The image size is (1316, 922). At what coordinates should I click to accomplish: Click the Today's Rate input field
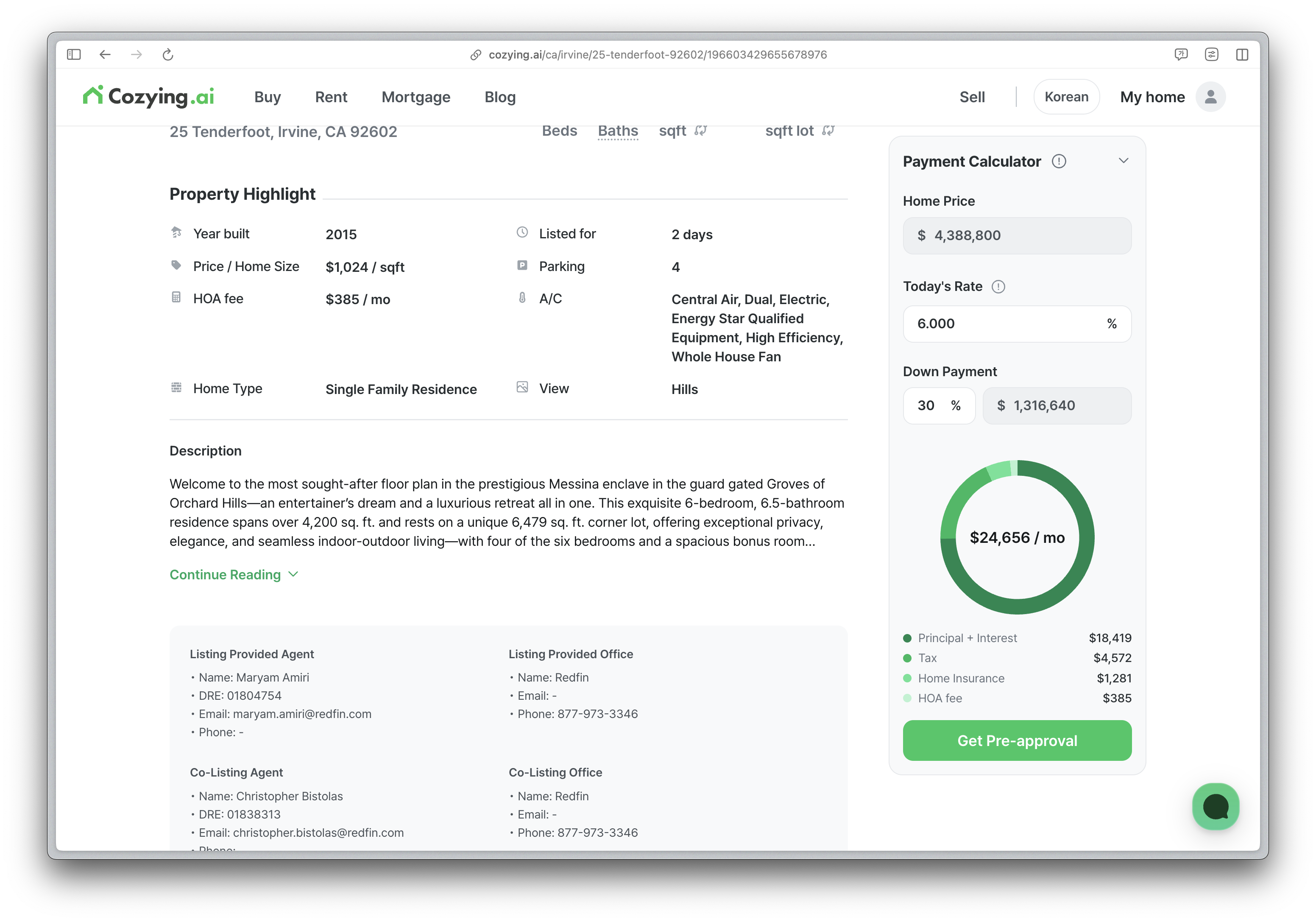1017,324
